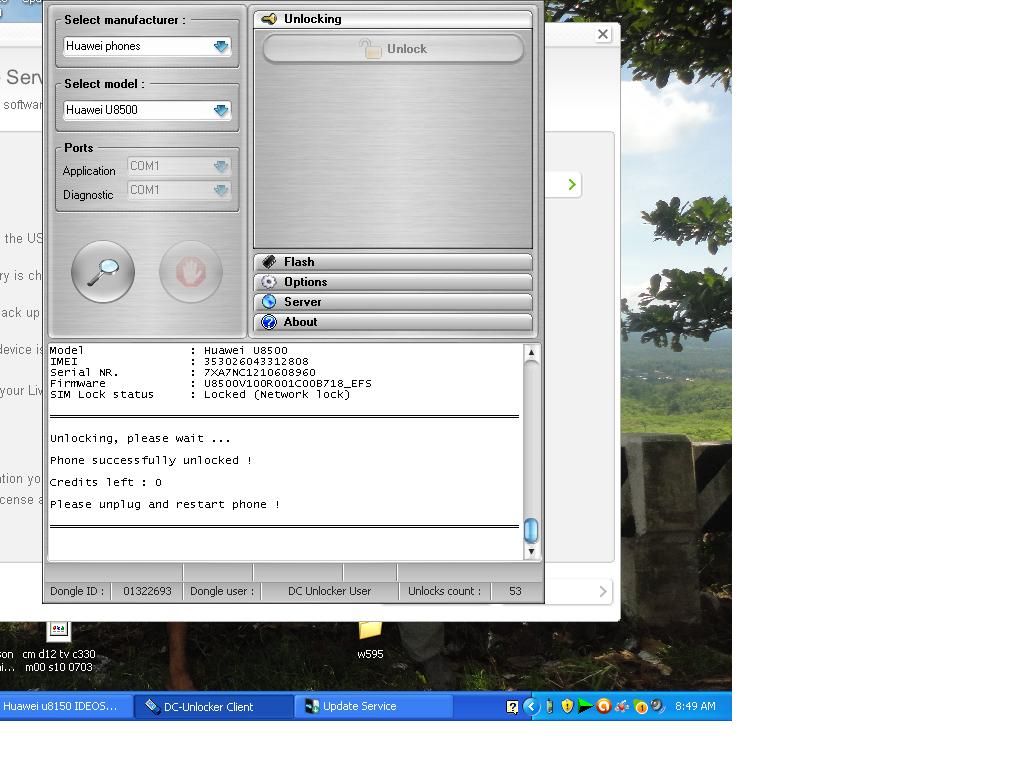
Task: Open the Server panel section
Action: (392, 302)
